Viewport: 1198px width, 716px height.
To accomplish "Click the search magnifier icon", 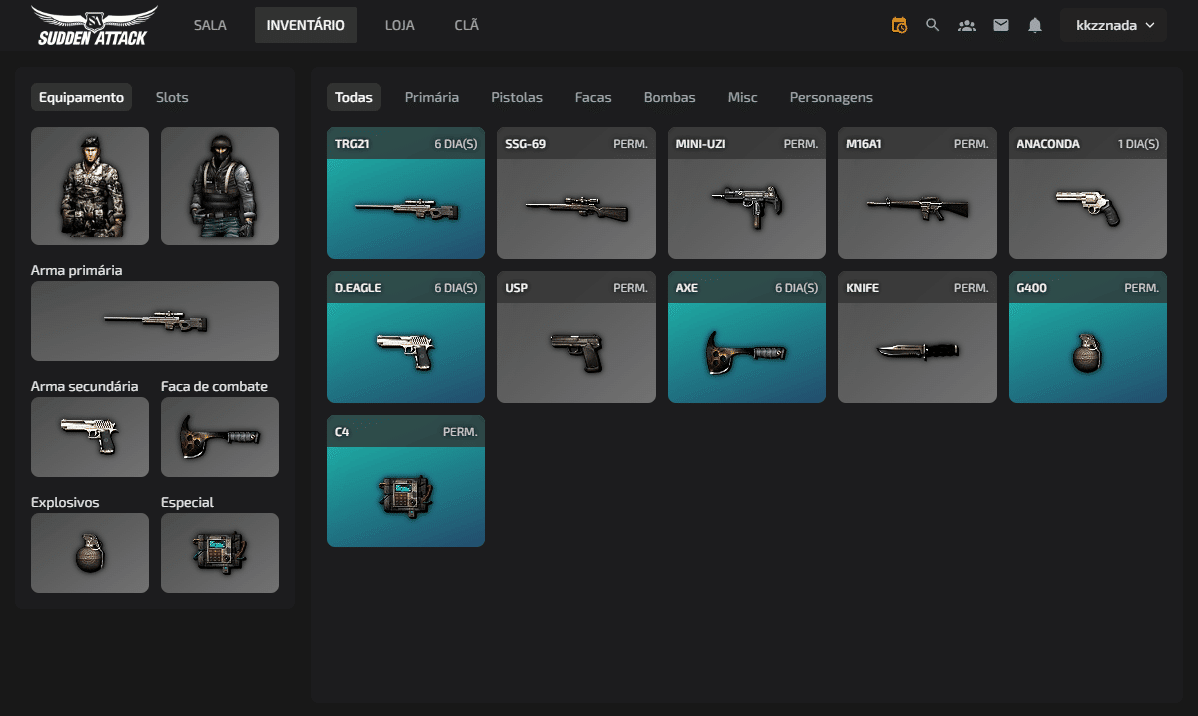I will [932, 25].
